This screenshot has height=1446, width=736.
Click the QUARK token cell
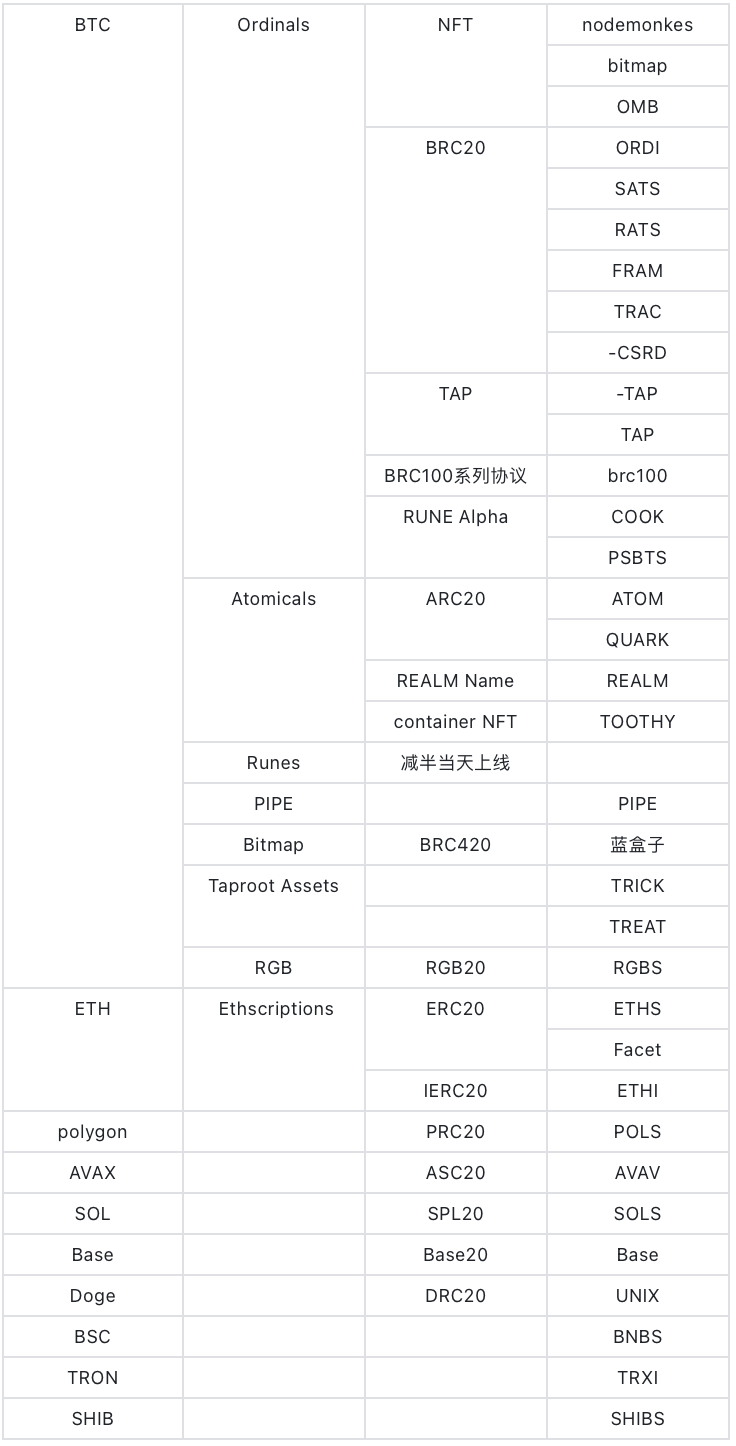pos(637,640)
